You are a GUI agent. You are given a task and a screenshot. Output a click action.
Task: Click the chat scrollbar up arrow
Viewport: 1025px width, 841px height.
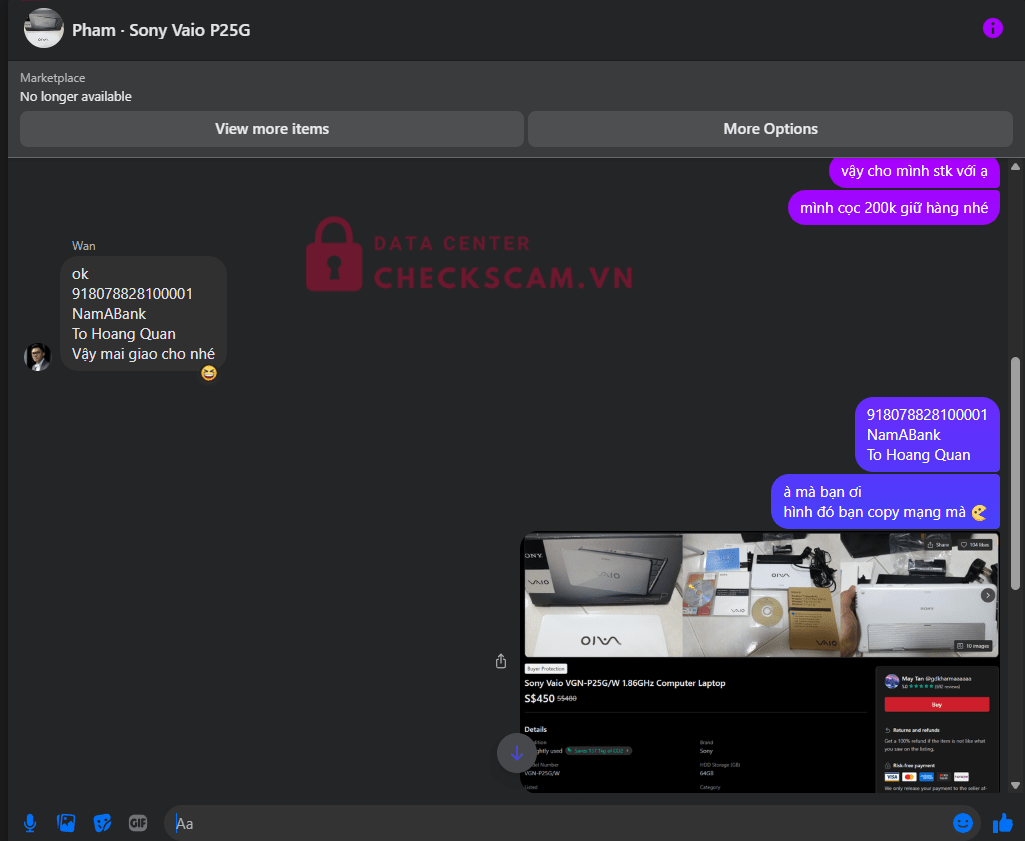pos(1015,167)
